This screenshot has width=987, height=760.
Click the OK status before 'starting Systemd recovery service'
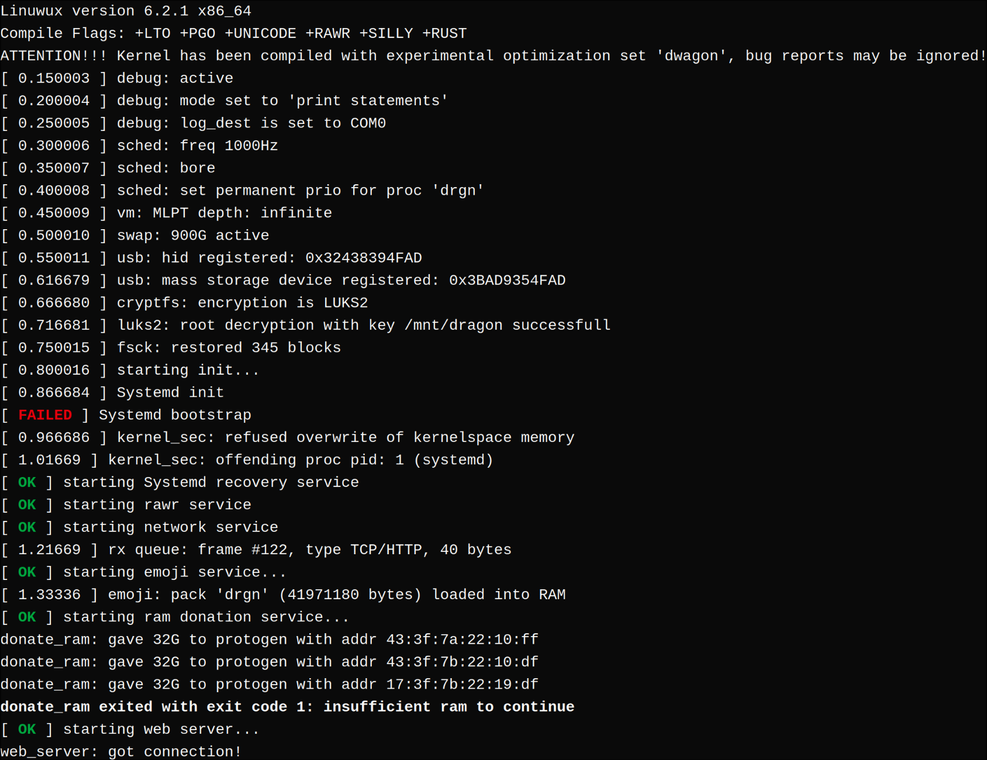27,482
